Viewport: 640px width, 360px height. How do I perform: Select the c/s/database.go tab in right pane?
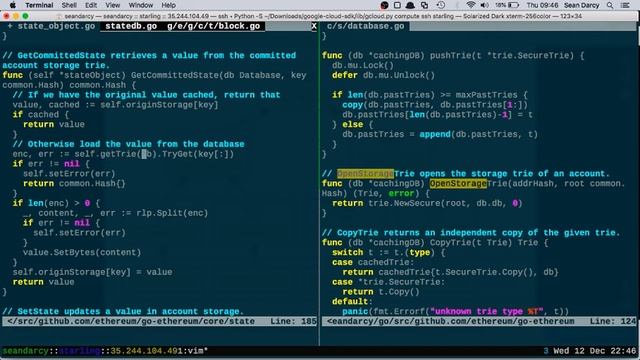[365, 26]
